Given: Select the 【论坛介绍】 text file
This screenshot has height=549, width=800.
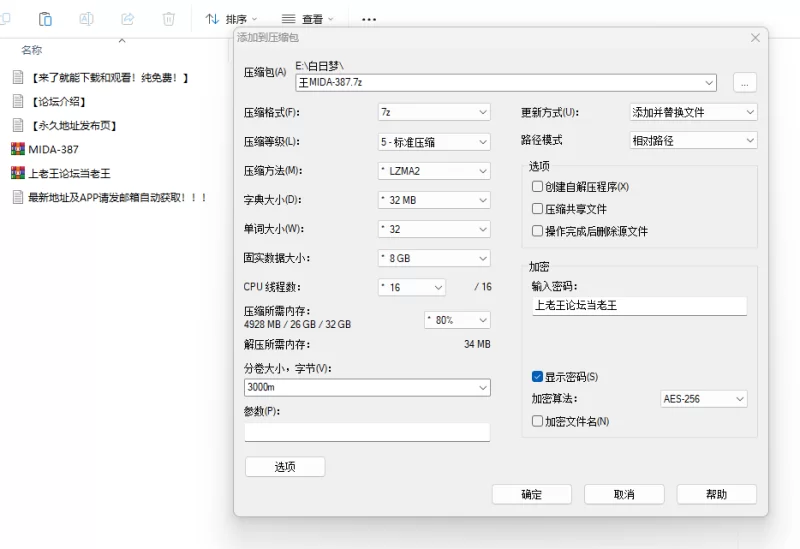Looking at the screenshot, I should 49,102.
